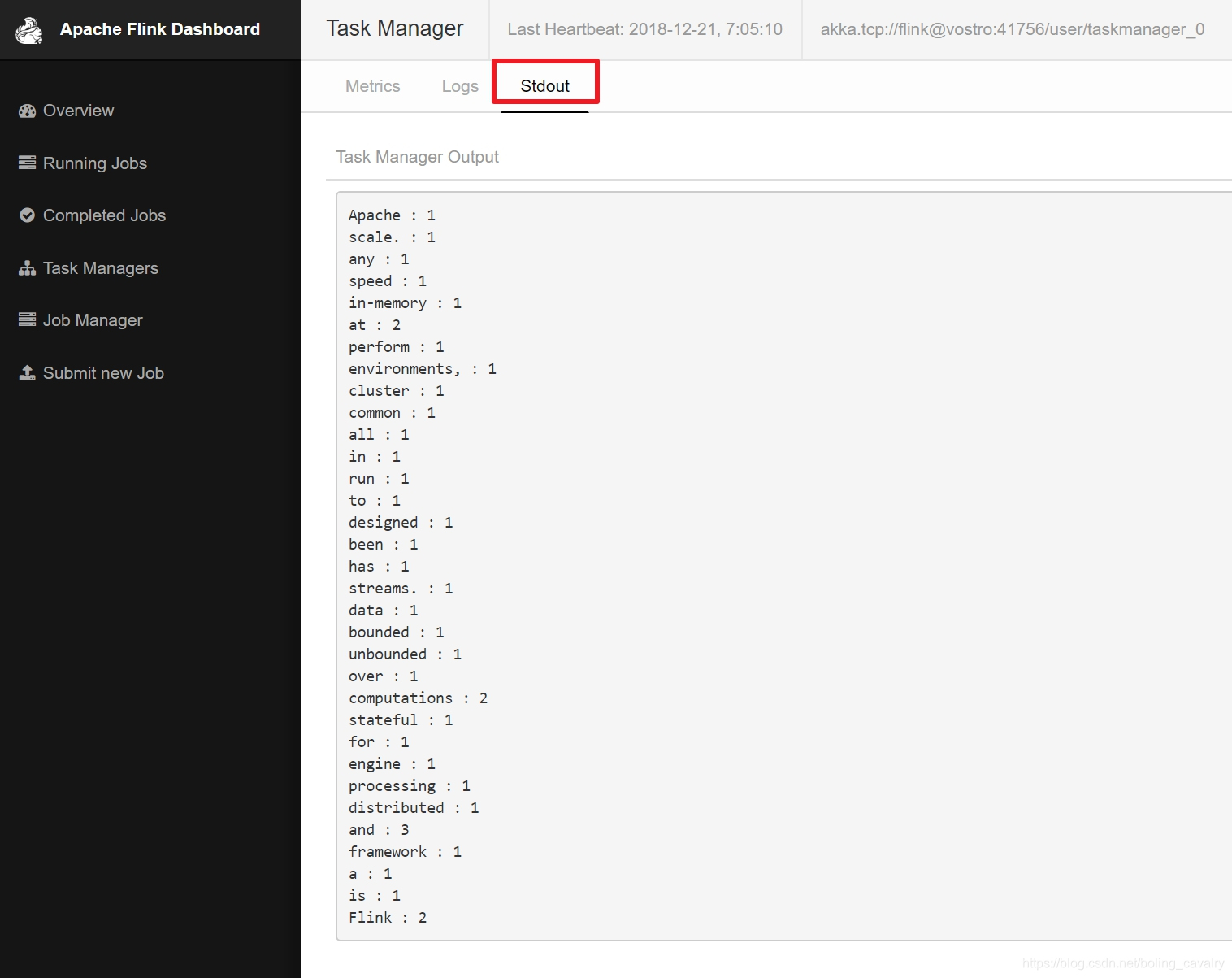Viewport: 1232px width, 978px height.
Task: Click the output line 'unbounded : 1'
Action: pyautogui.click(x=406, y=654)
